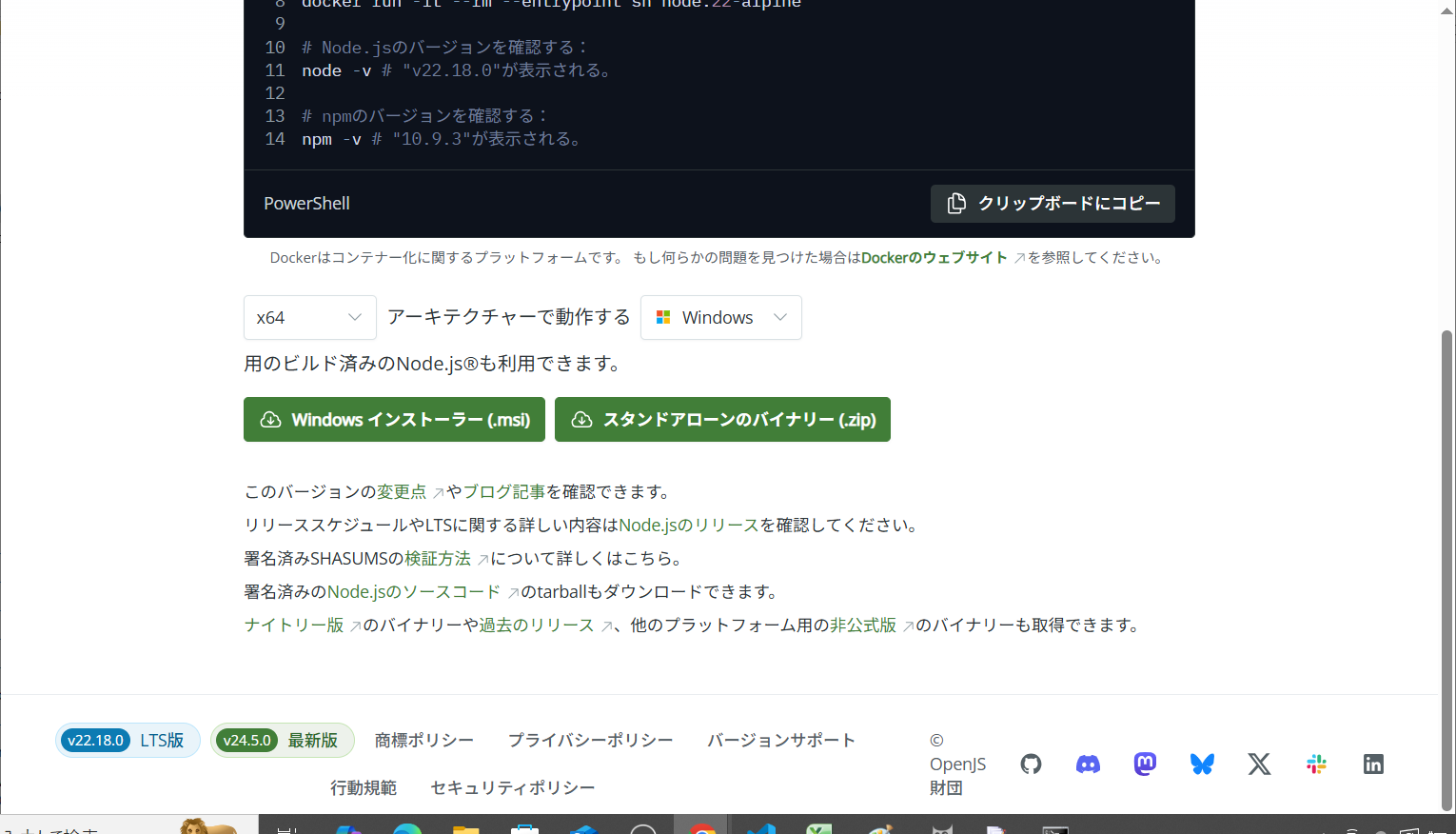The image size is (1456, 834).
Task: Select the v24.5.0 最新版 badge
Action: click(282, 741)
